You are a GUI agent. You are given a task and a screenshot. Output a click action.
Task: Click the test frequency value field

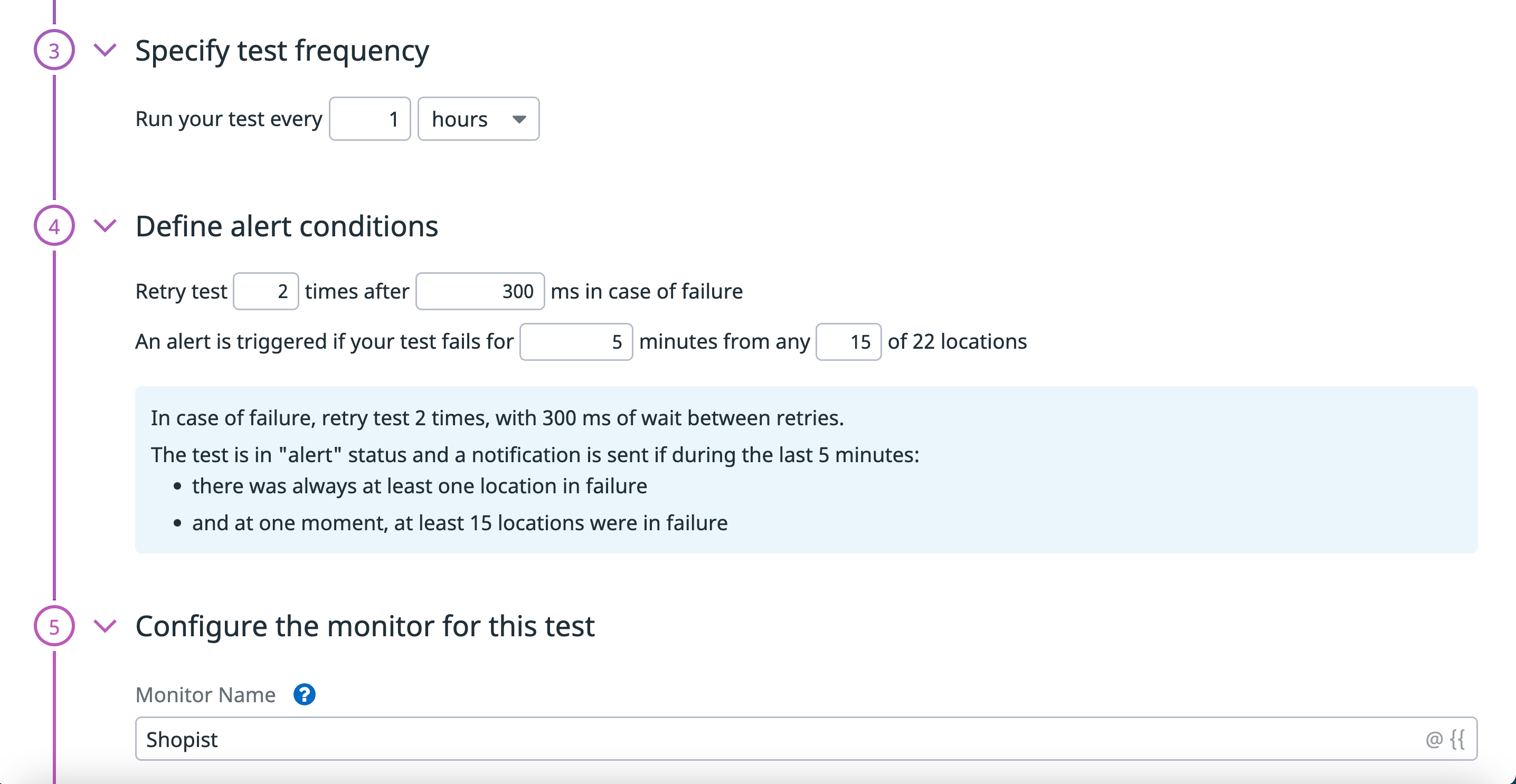click(x=369, y=119)
